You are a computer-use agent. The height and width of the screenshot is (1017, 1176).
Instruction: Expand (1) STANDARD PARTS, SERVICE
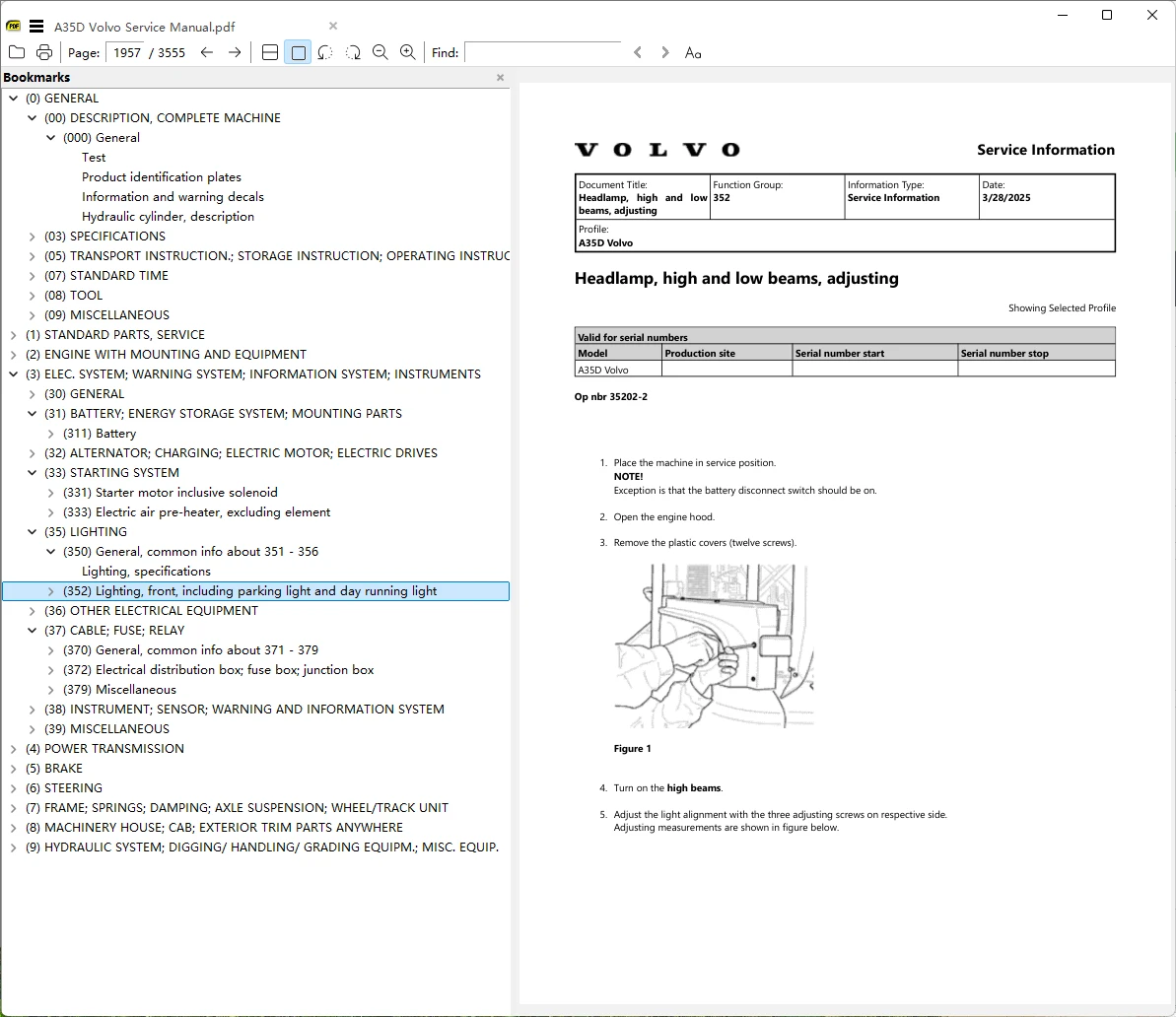[x=14, y=334]
